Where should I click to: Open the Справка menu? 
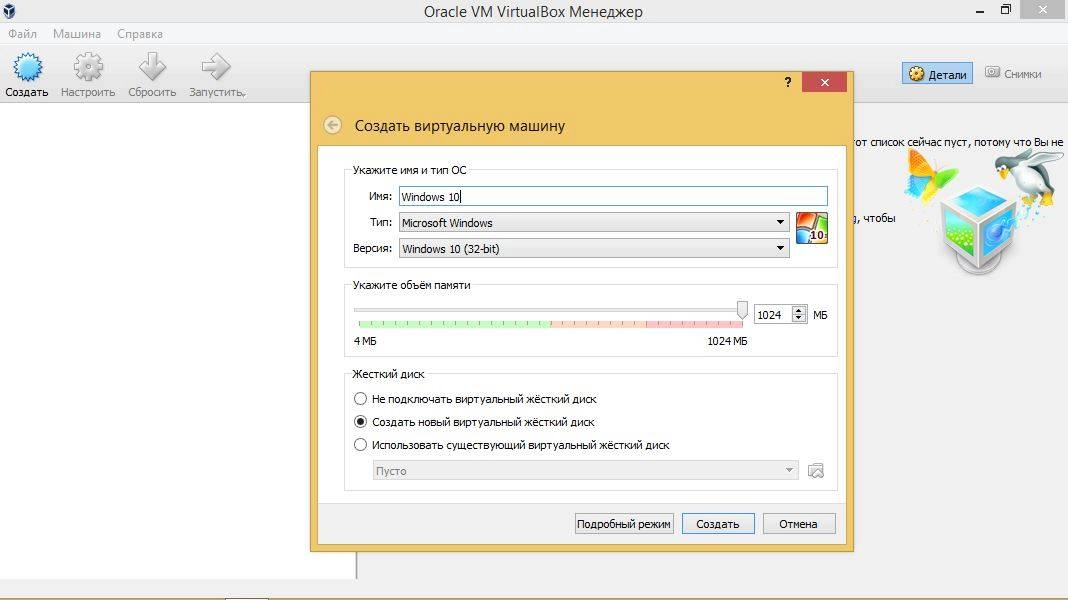tap(140, 33)
